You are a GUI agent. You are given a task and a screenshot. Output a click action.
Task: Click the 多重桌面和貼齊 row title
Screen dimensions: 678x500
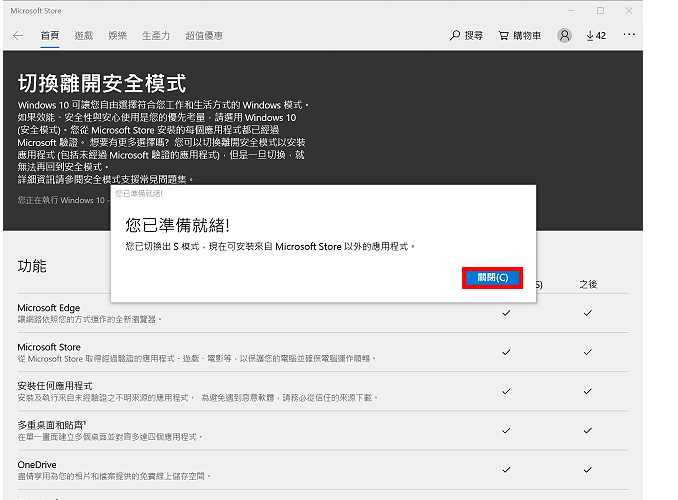click(x=51, y=425)
